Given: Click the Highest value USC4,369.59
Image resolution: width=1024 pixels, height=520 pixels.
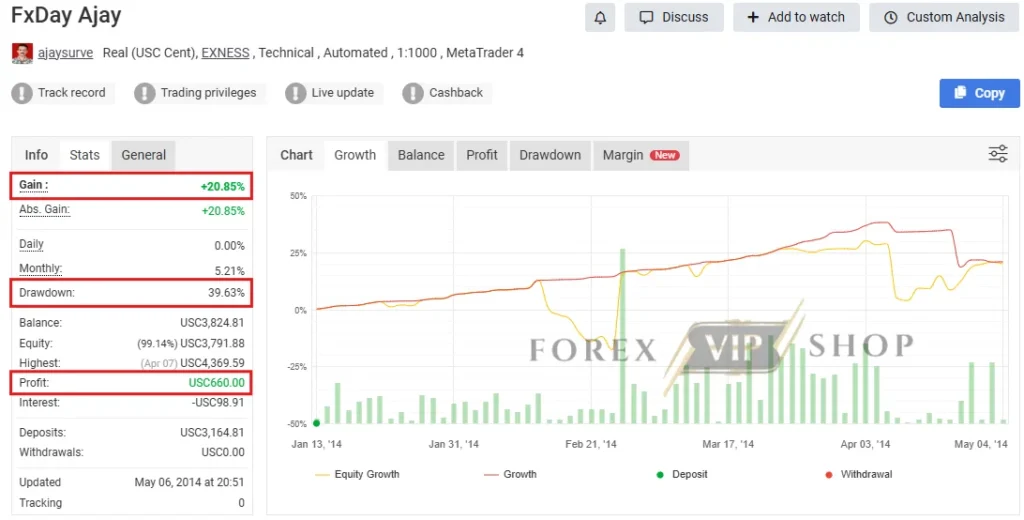Looking at the screenshot, I should pyautogui.click(x=212, y=363).
